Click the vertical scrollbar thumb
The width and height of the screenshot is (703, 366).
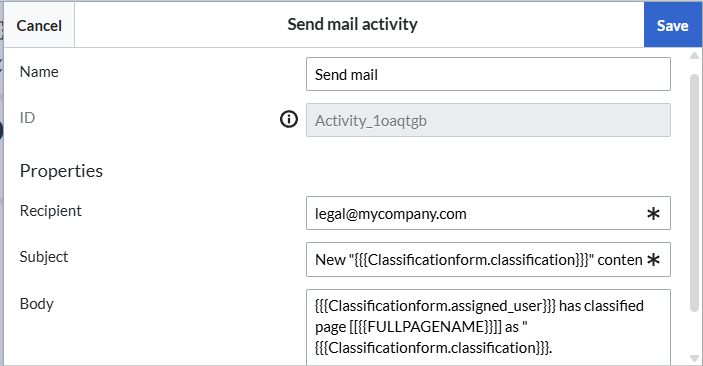(x=694, y=192)
